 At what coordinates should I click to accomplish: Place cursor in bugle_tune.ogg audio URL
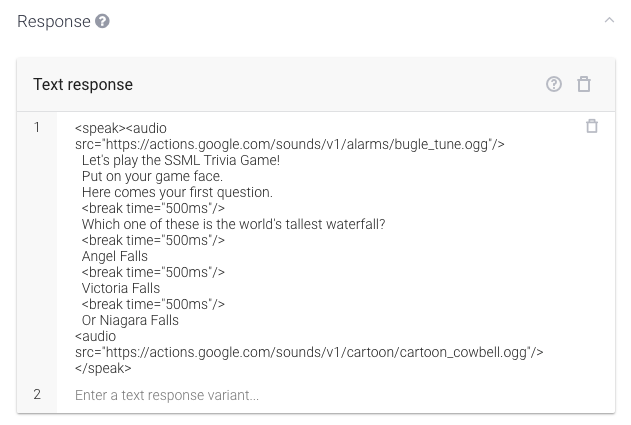tap(290, 144)
